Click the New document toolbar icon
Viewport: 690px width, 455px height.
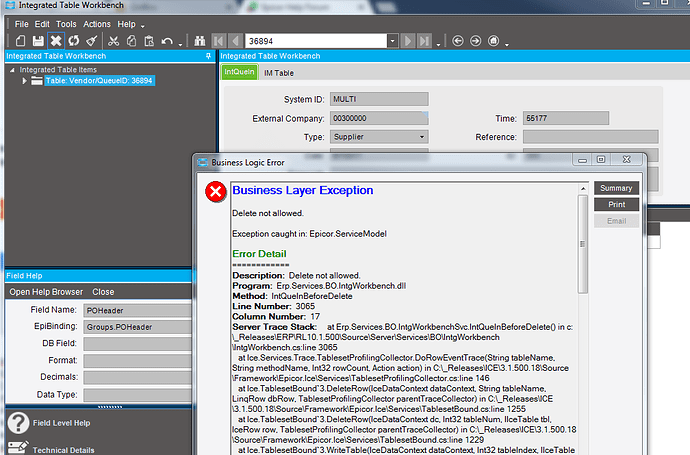tap(20, 41)
